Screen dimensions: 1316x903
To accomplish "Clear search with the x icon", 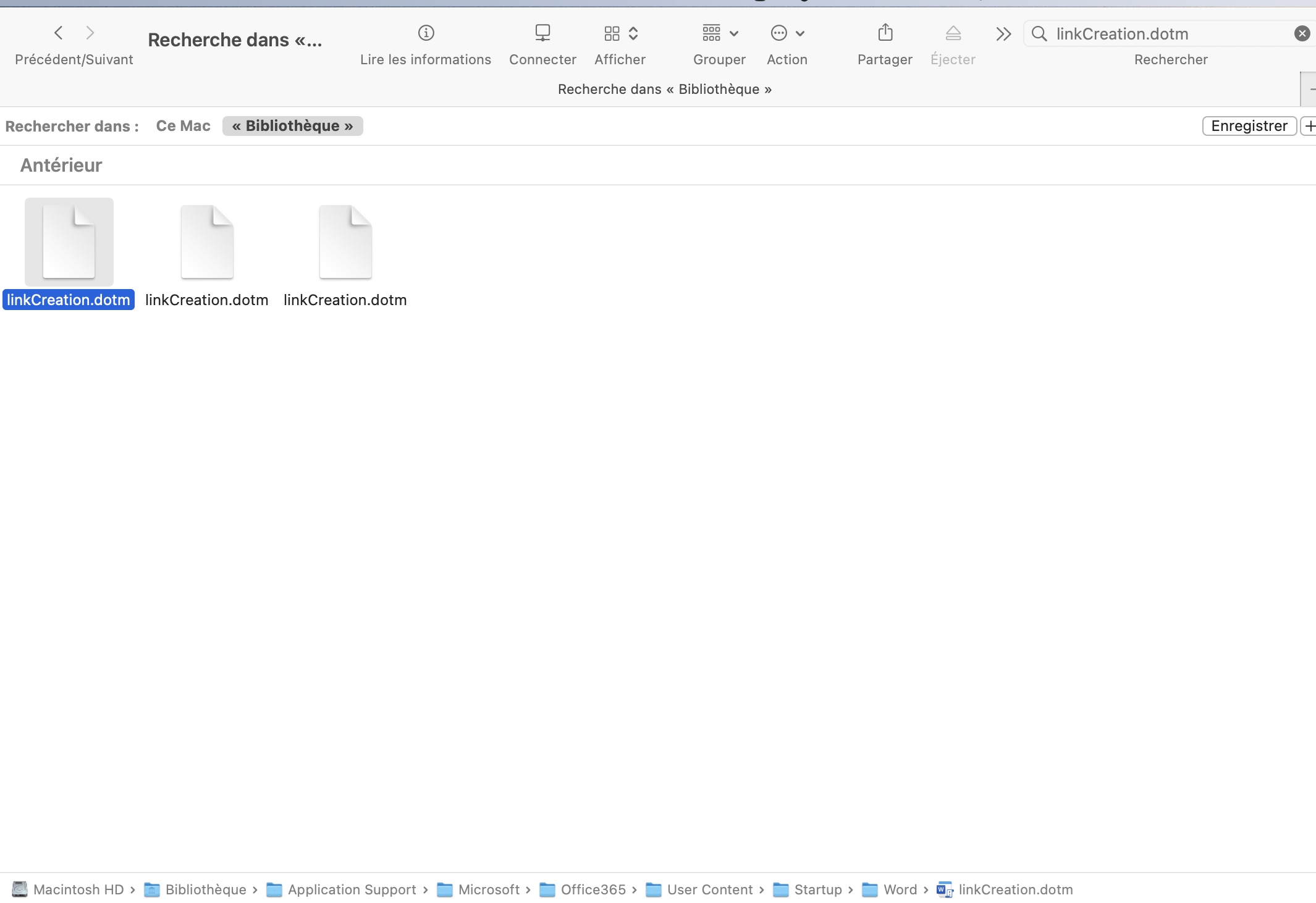I will click(x=1302, y=34).
